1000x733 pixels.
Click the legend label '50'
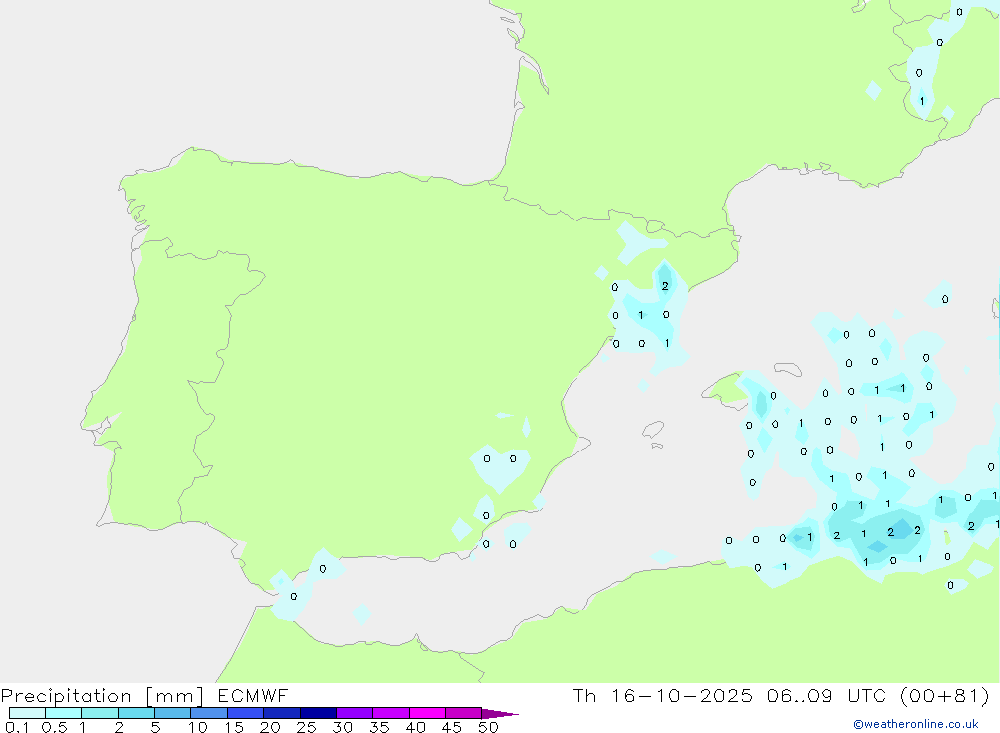pos(489,727)
